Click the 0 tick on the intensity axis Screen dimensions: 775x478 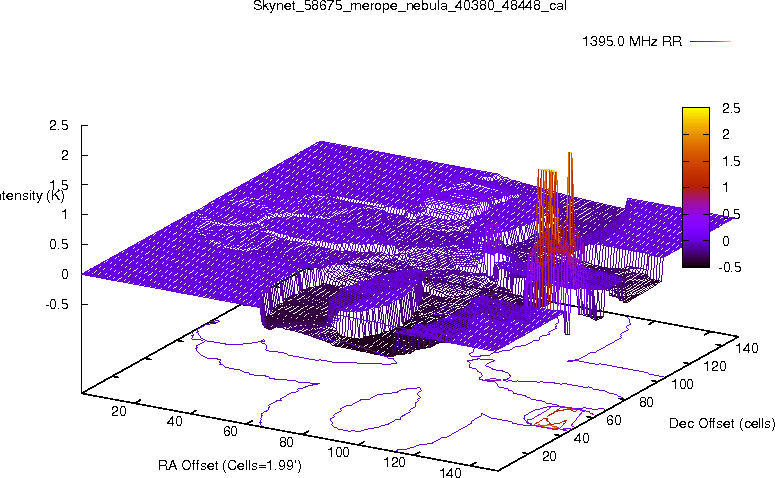(64, 274)
